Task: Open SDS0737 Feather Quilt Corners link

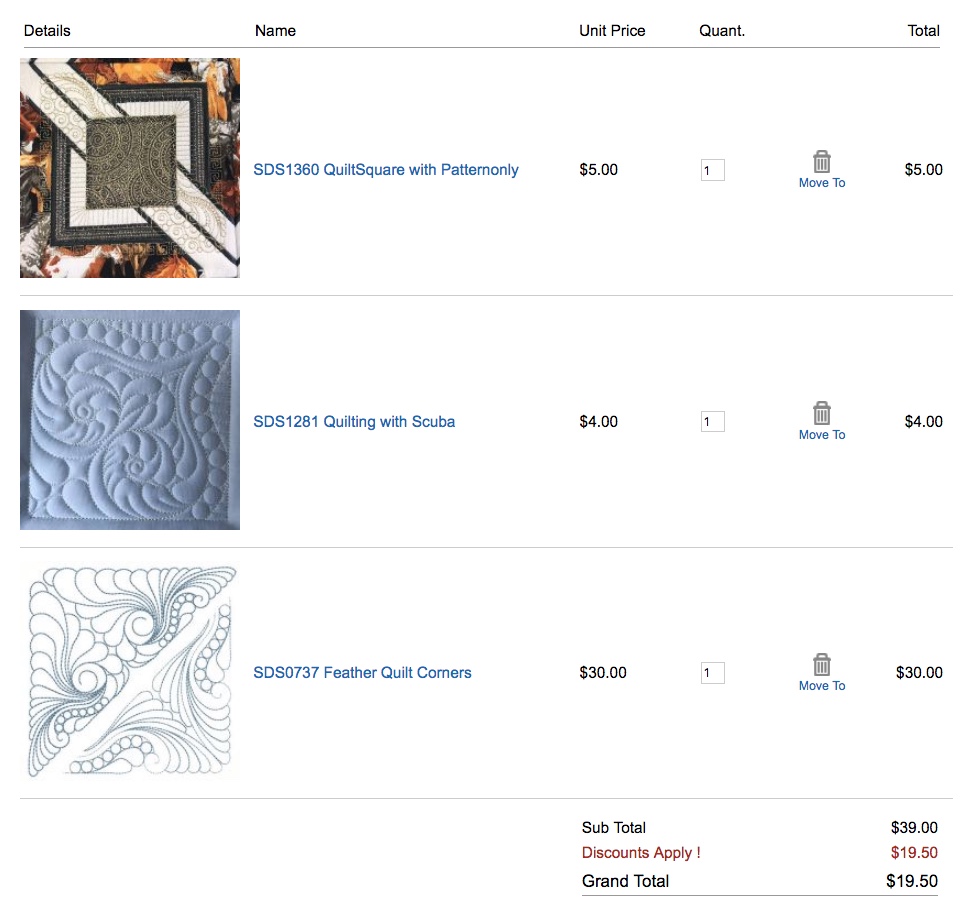Action: pyautogui.click(x=362, y=673)
